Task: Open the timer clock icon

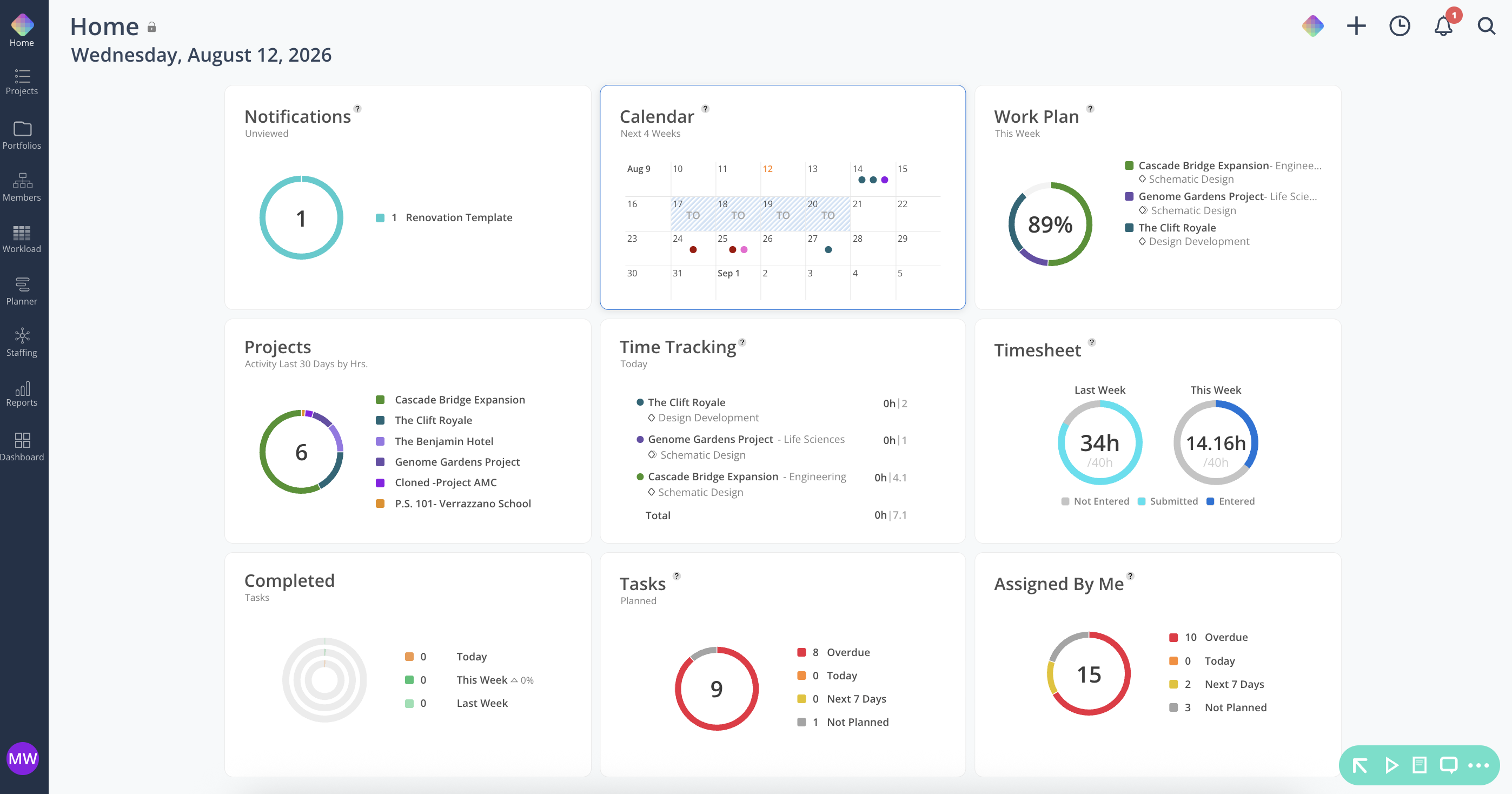Action: [1400, 26]
